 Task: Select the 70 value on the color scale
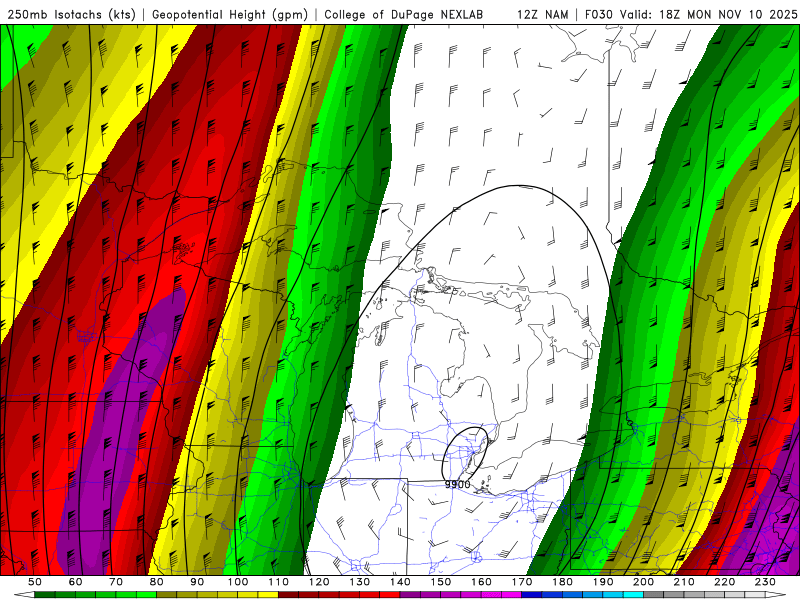click(x=116, y=582)
